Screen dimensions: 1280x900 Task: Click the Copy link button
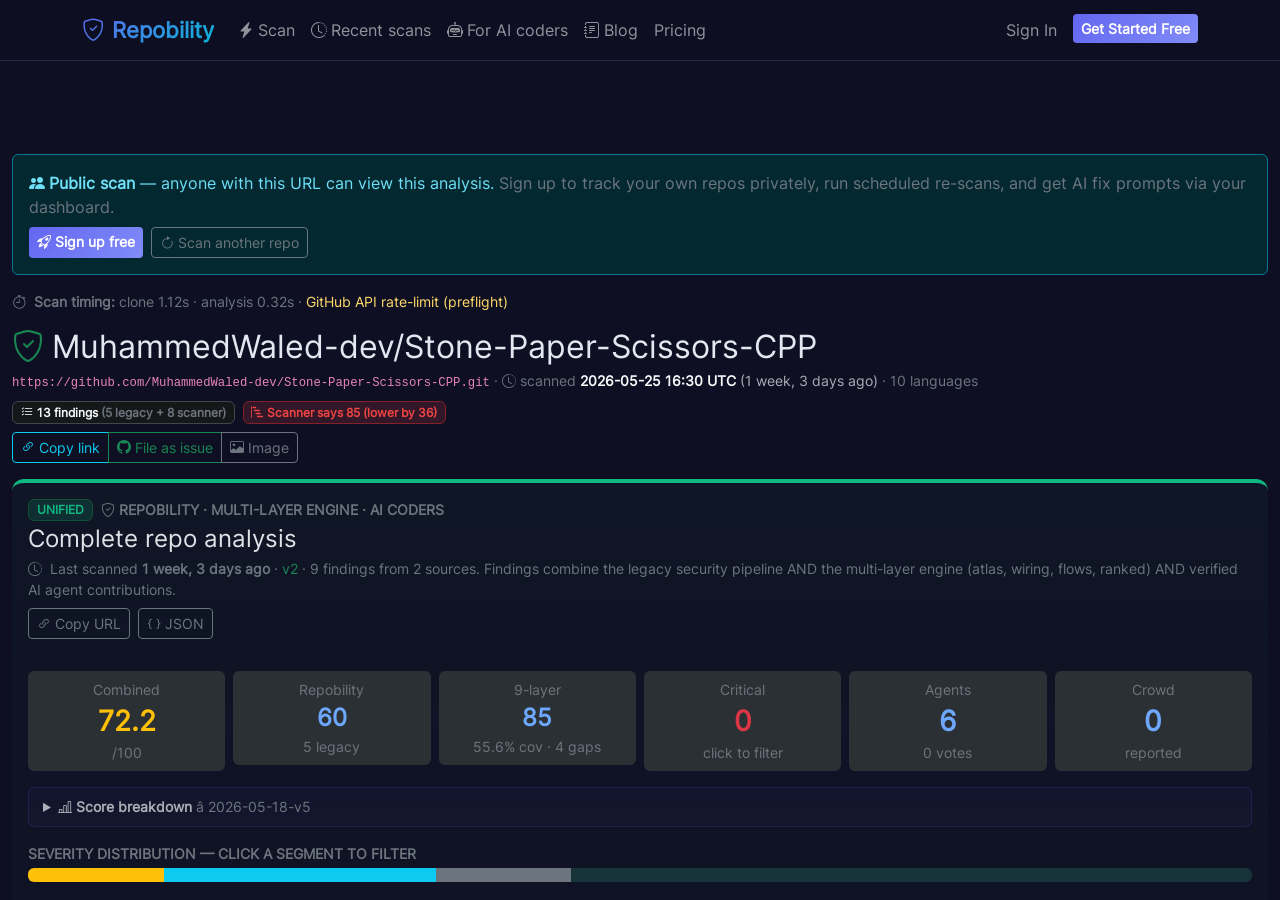tap(60, 448)
